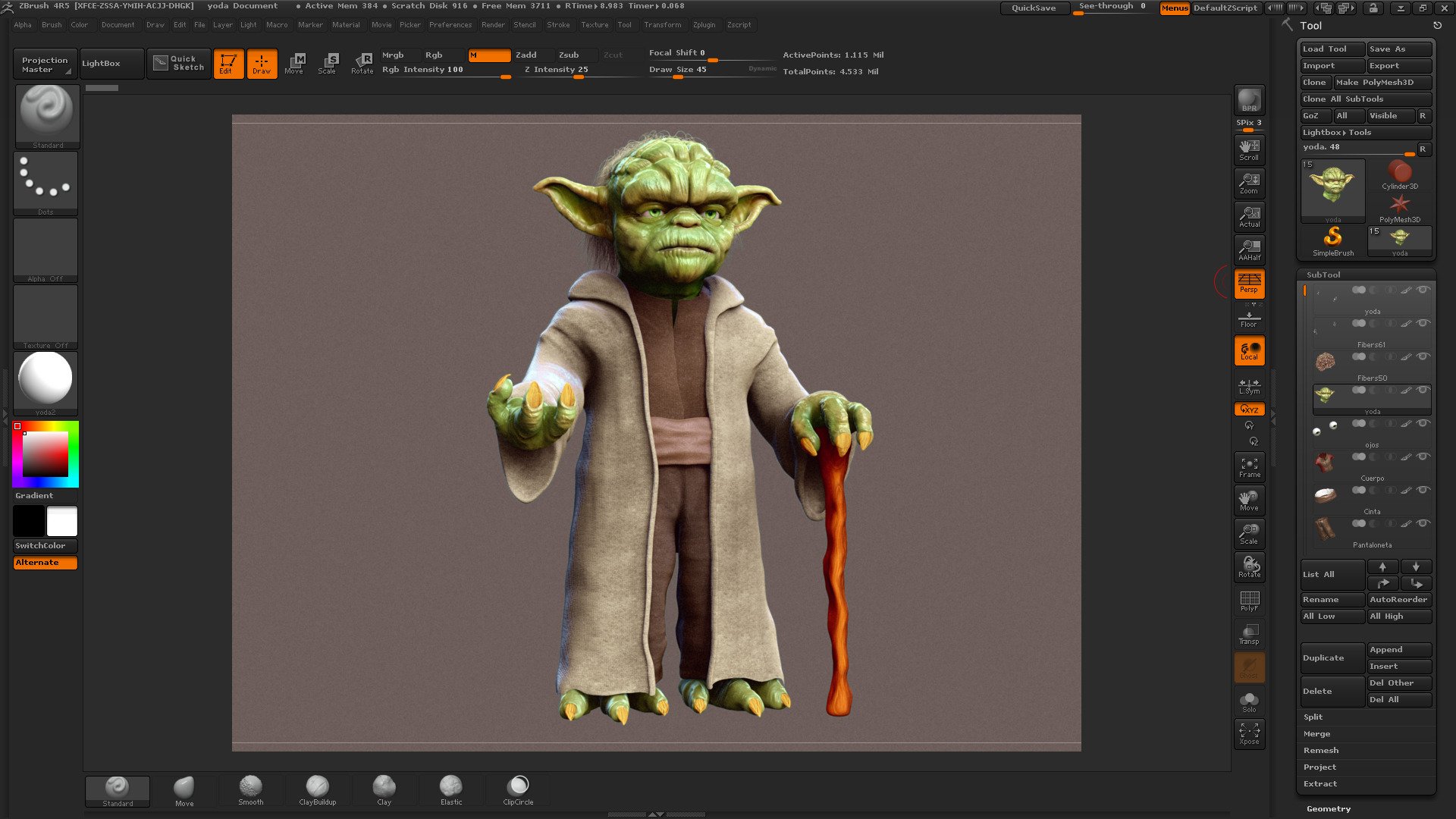
Task: Select the Frame view icon
Action: click(x=1249, y=467)
